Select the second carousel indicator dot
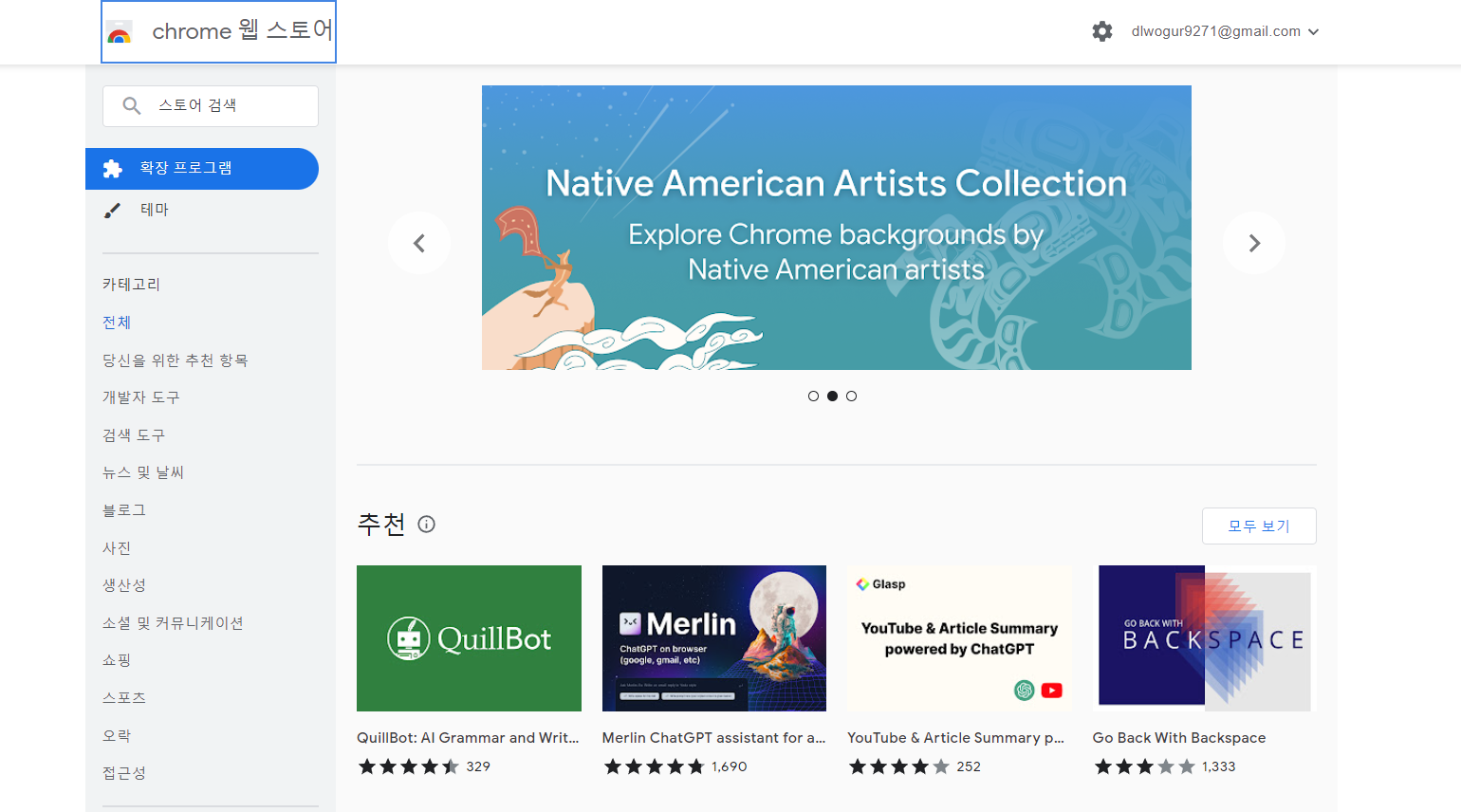The image size is (1461, 812). click(832, 397)
